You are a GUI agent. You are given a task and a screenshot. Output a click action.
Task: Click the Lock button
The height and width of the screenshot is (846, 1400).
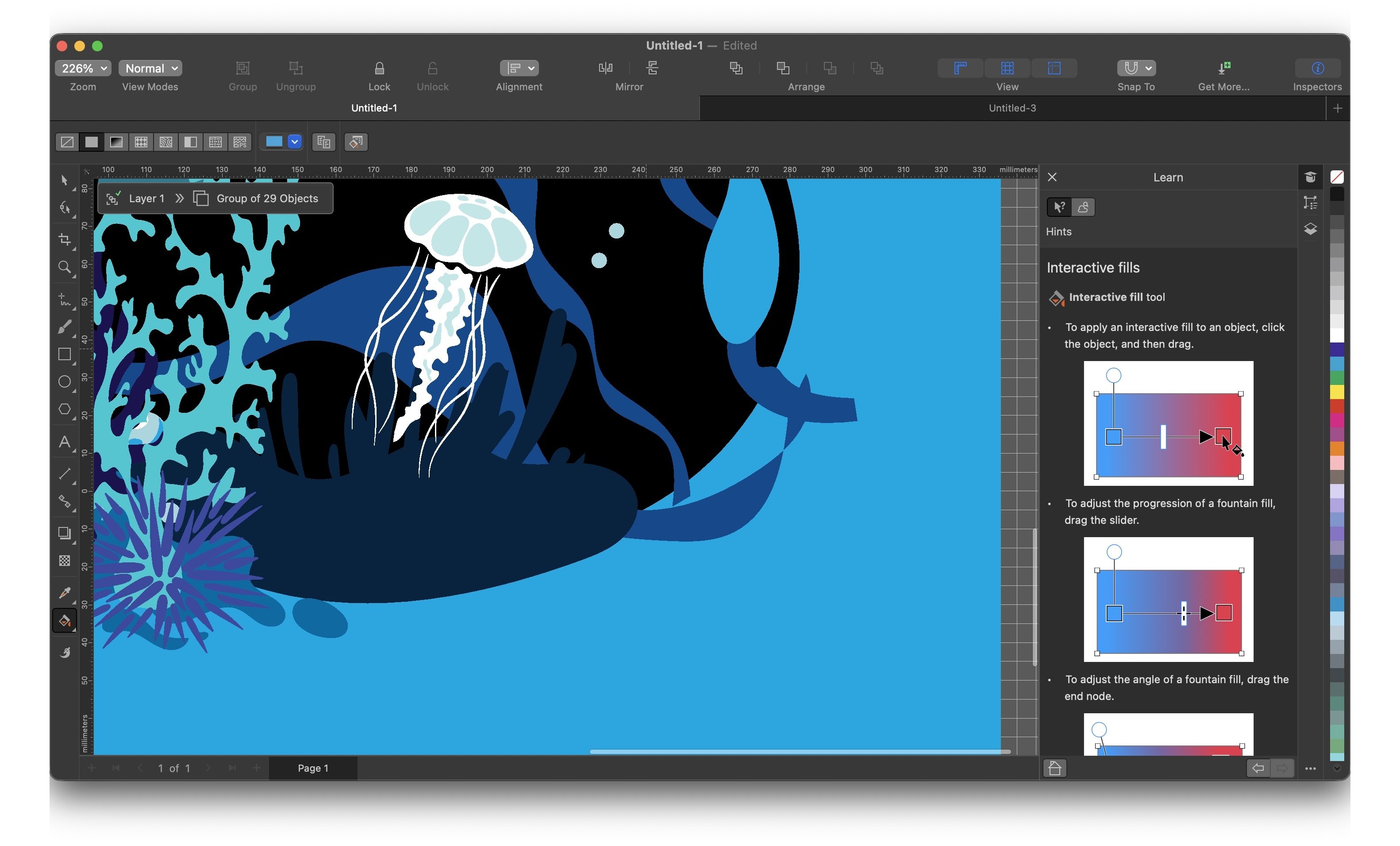(379, 75)
